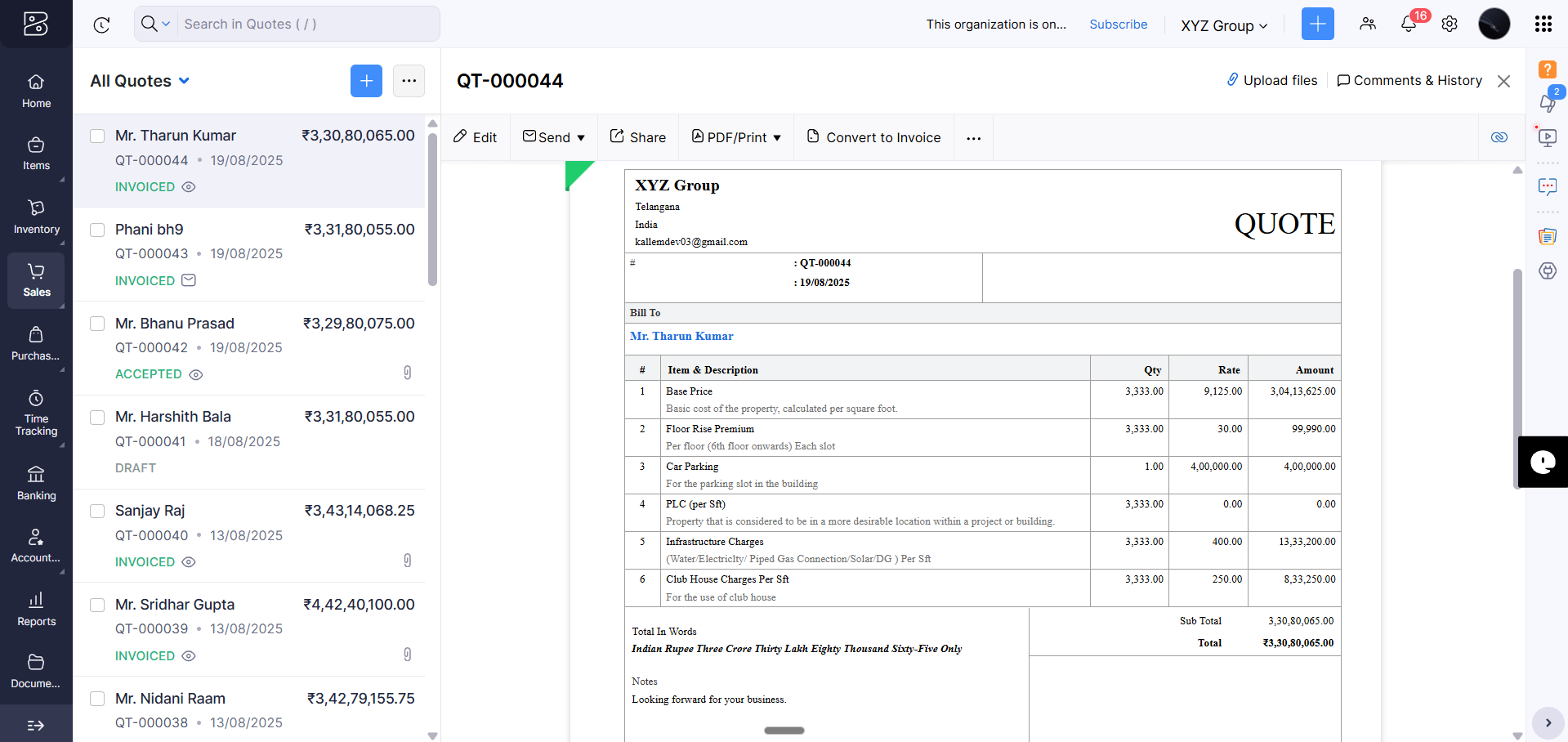Image resolution: width=1568 pixels, height=742 pixels.
Task: Open the Sales menu in sidebar
Action: click(x=36, y=280)
